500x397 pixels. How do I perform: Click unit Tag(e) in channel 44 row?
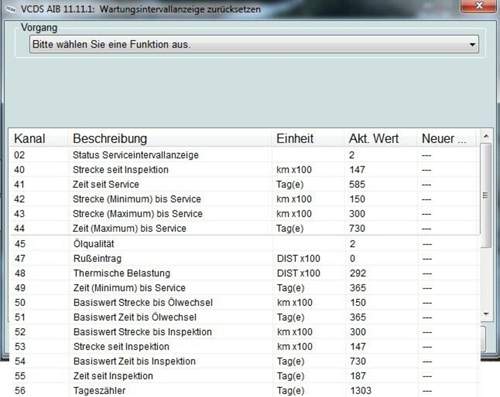click(290, 228)
